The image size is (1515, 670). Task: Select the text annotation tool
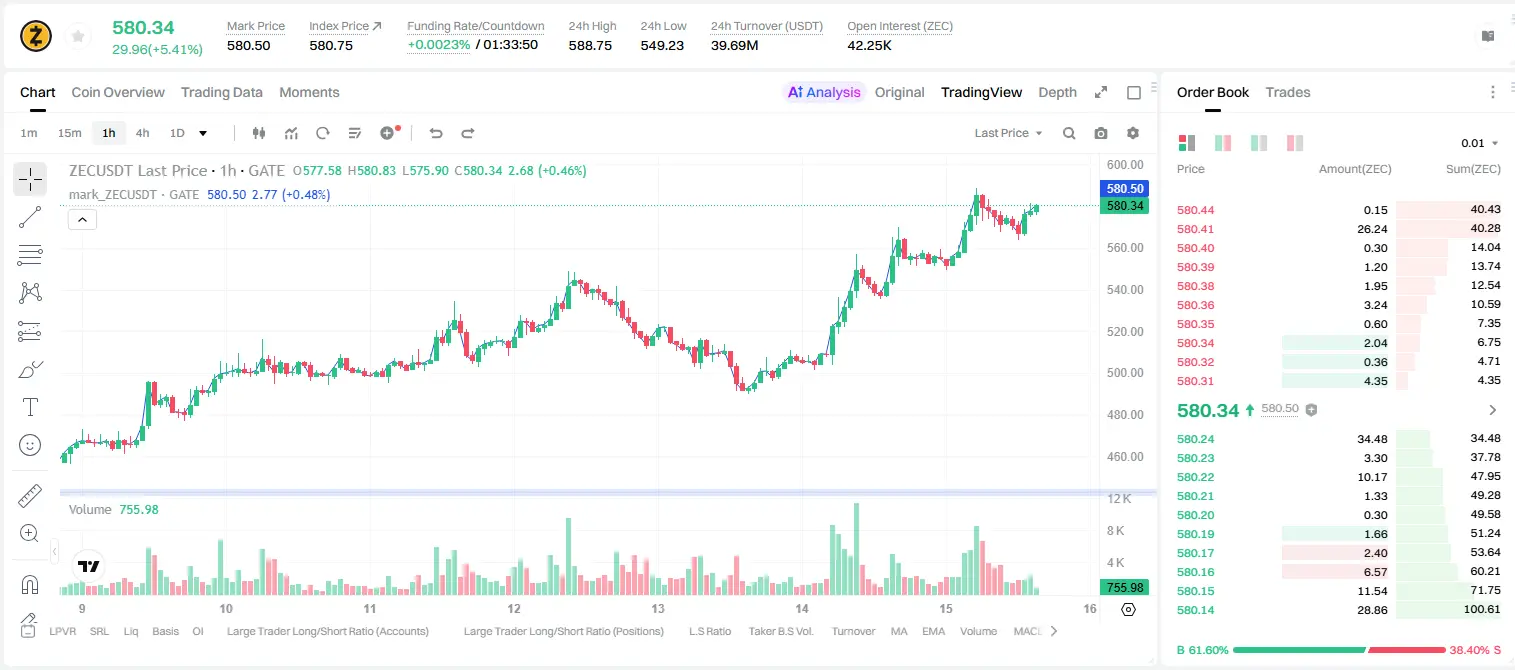click(30, 407)
